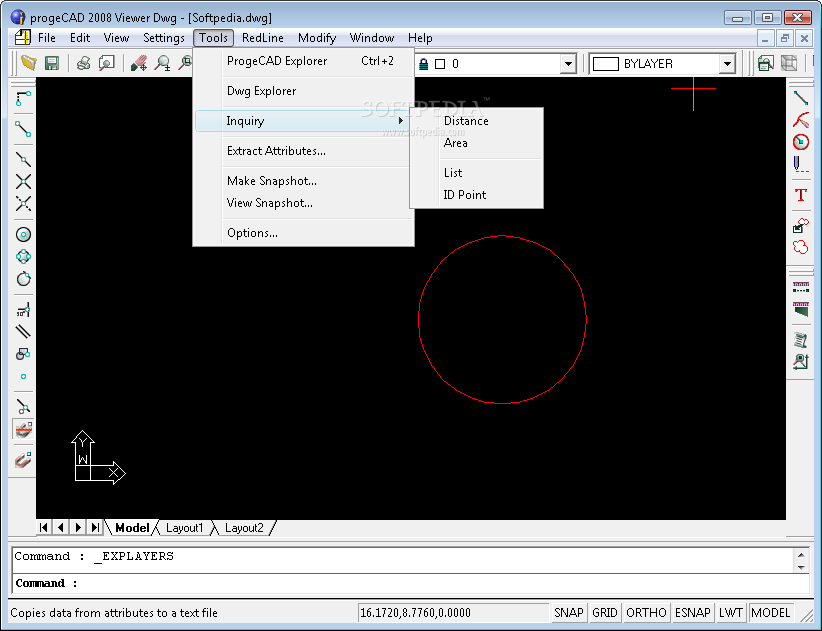Select Quadrant snap tool

(x=23, y=256)
